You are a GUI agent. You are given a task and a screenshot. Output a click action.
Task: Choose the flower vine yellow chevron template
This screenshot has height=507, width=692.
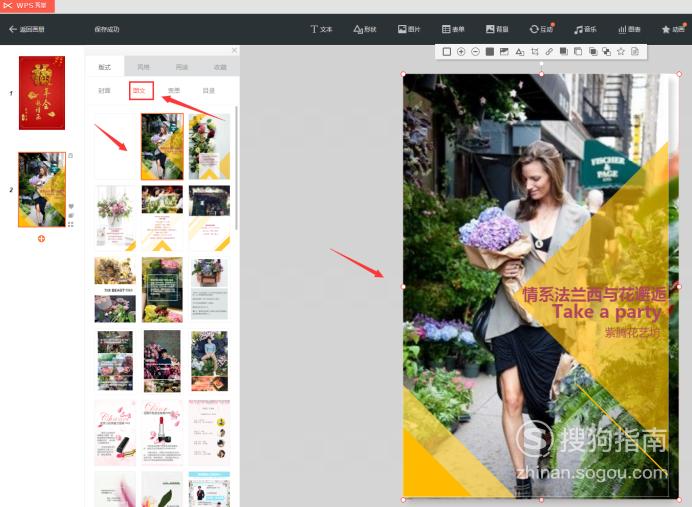coord(209,146)
